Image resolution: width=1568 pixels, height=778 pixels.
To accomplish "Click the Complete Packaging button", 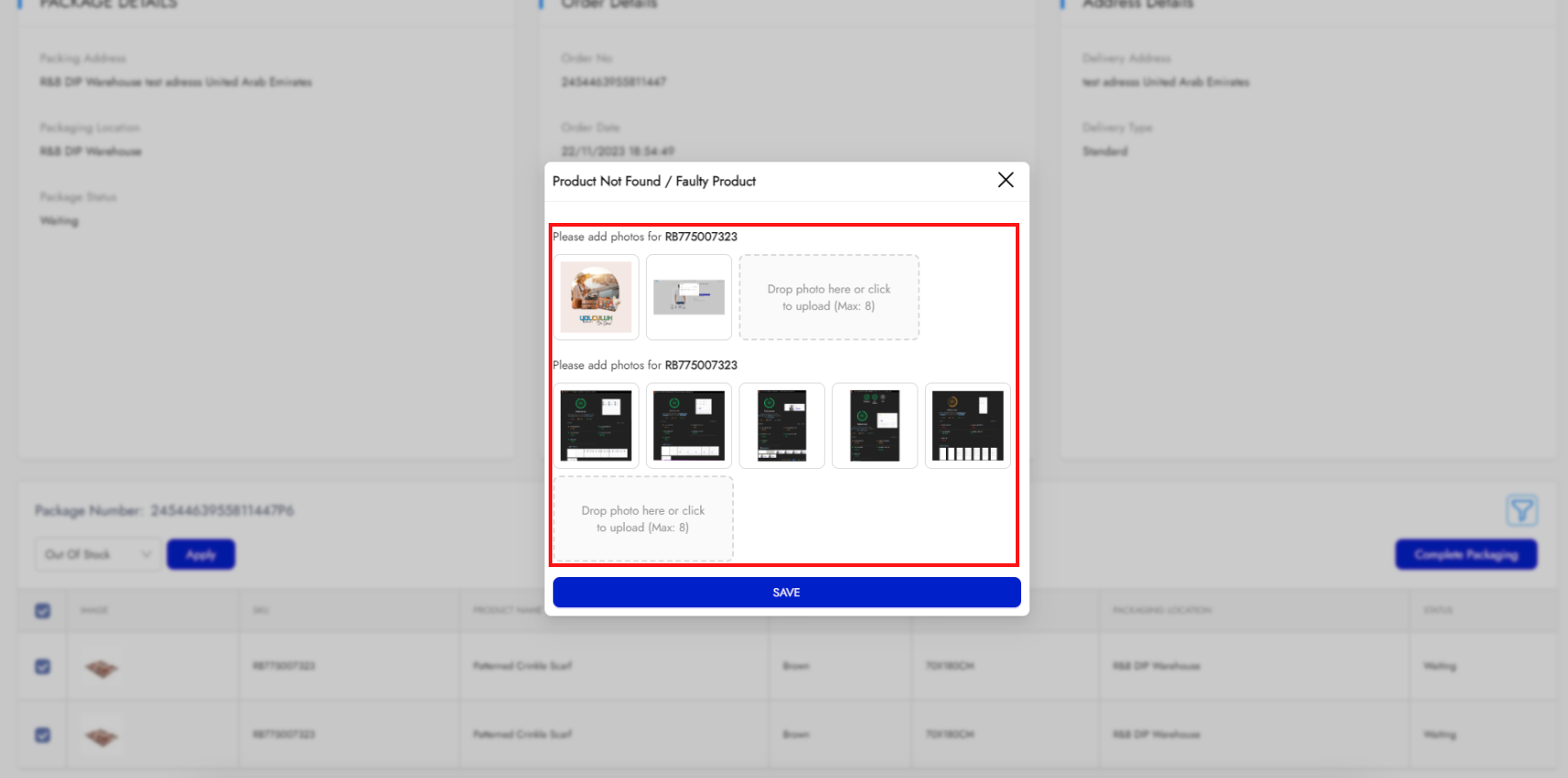I will pos(1465,554).
